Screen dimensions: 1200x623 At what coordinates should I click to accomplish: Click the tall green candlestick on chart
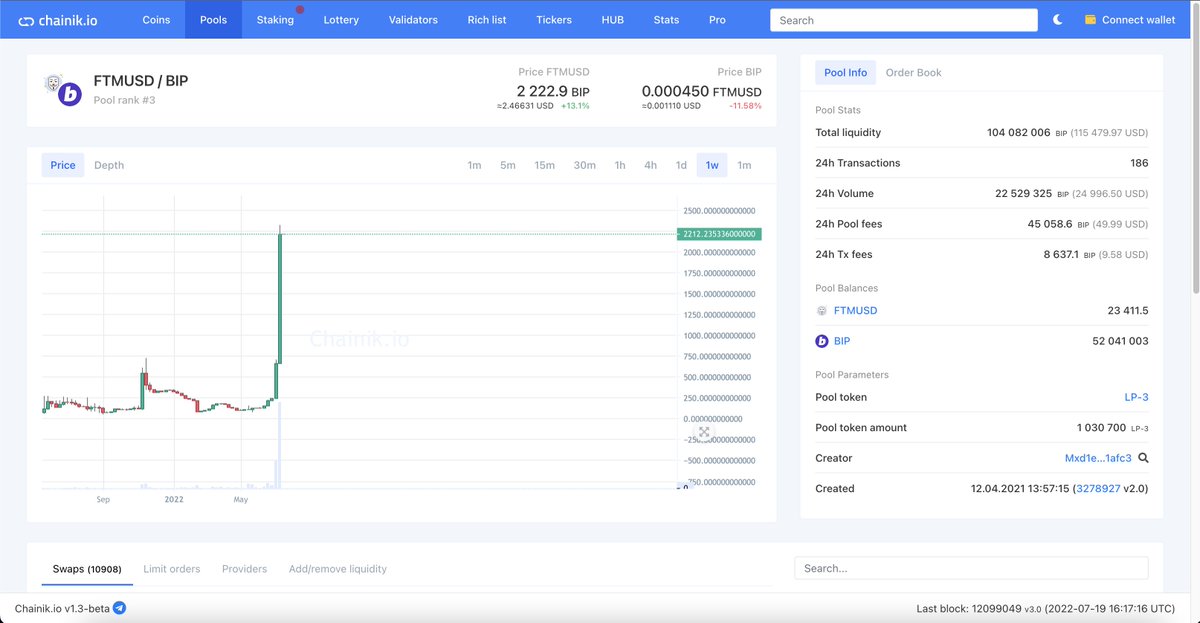(281, 297)
